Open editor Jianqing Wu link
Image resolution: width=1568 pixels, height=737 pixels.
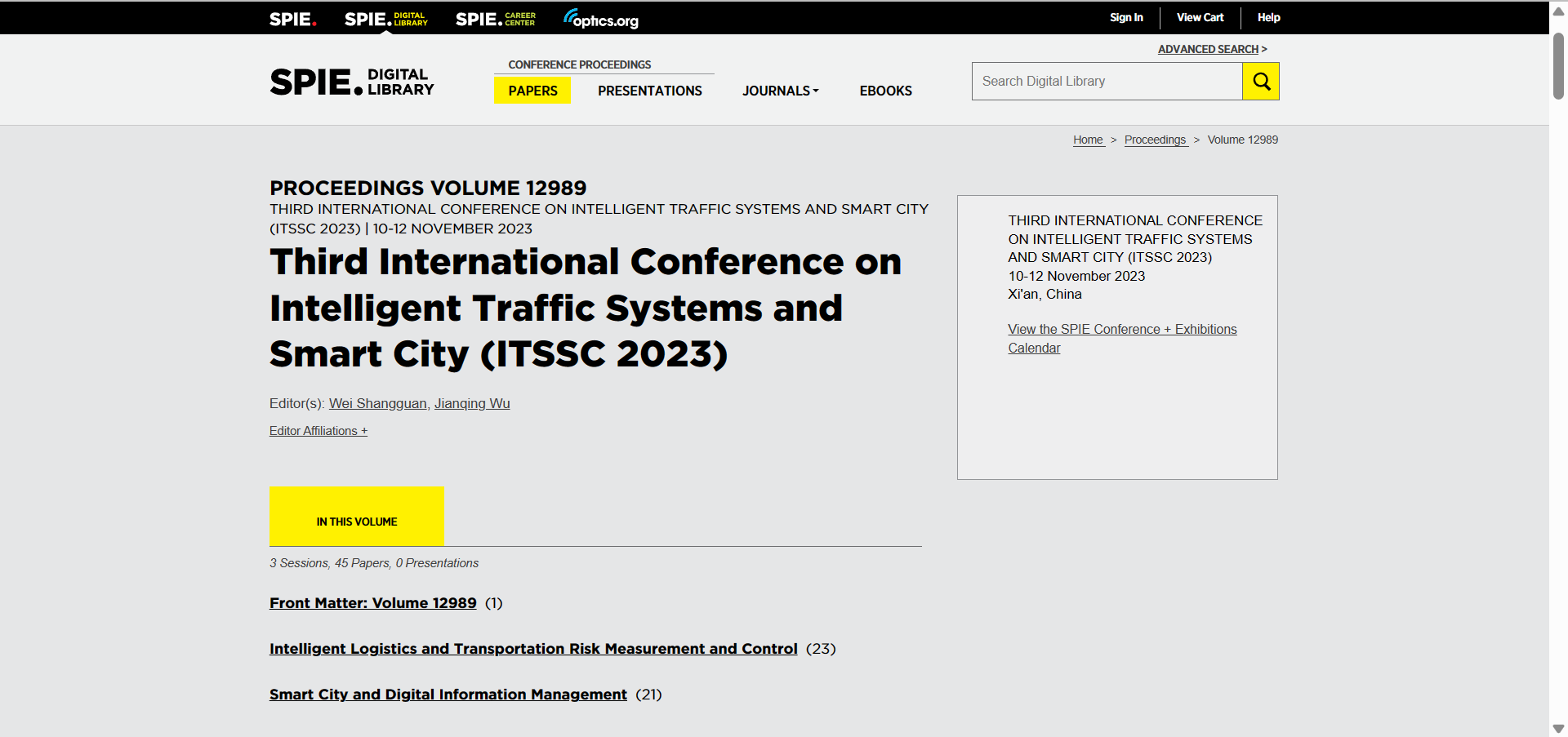tap(472, 403)
